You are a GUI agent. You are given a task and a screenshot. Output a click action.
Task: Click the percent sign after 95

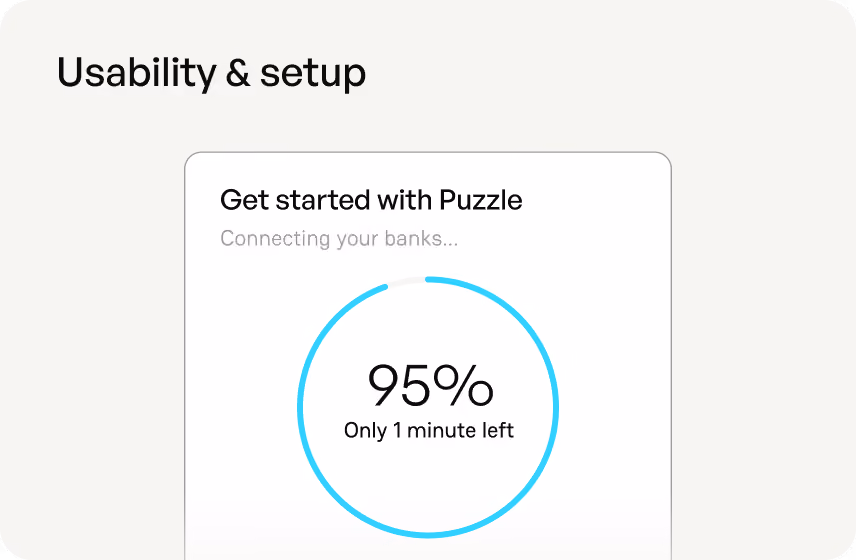pyautogui.click(x=464, y=385)
